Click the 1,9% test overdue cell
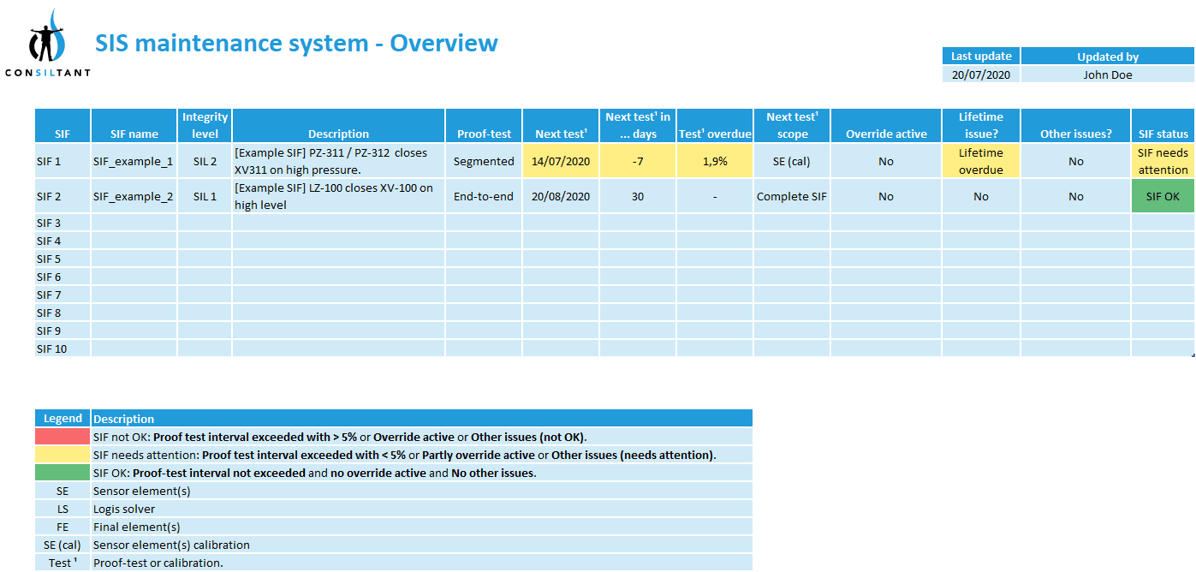 point(715,161)
